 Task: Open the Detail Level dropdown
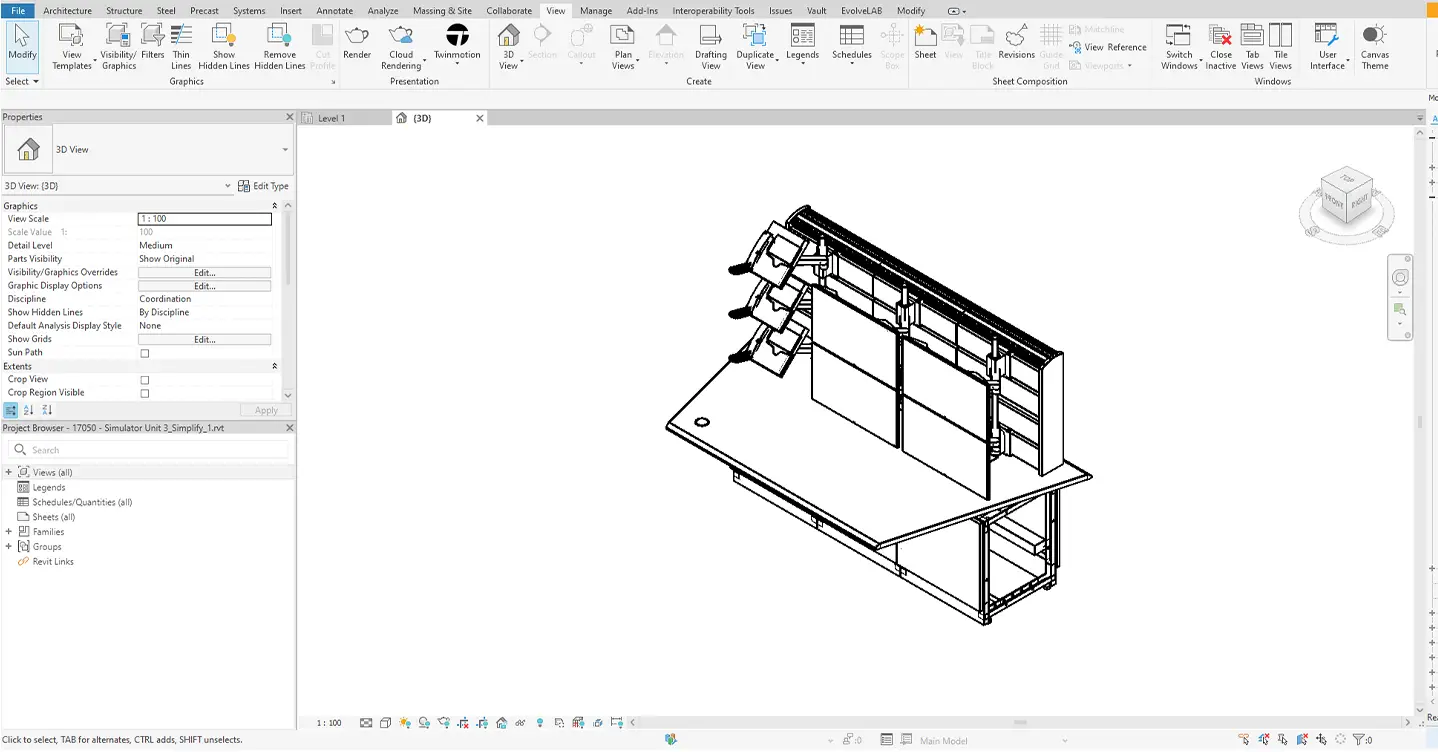click(204, 245)
